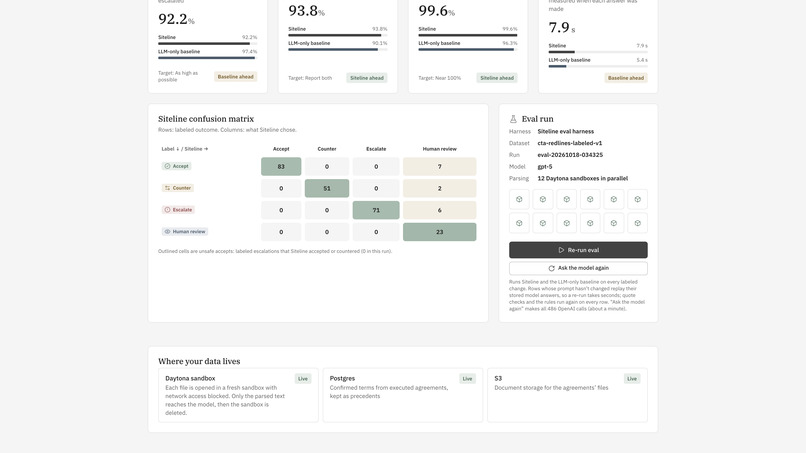Click the Human review column header
Viewport: 806px width, 453px height.
tap(439, 149)
